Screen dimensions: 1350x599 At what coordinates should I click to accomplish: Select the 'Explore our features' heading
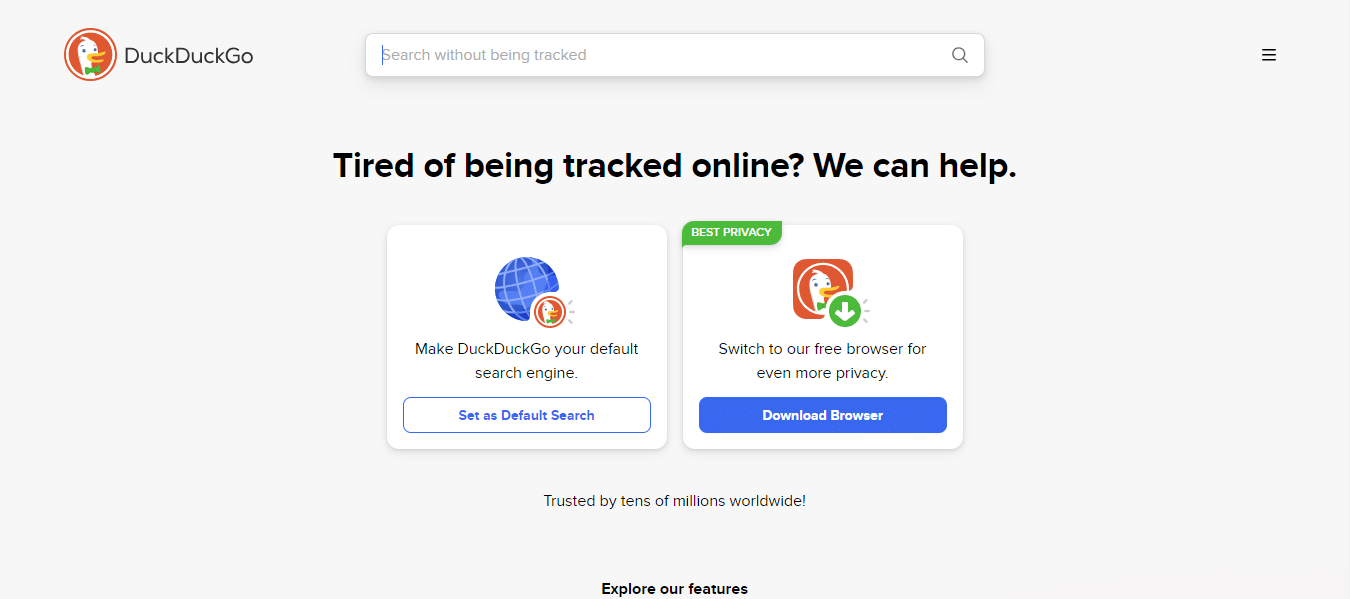coord(674,588)
